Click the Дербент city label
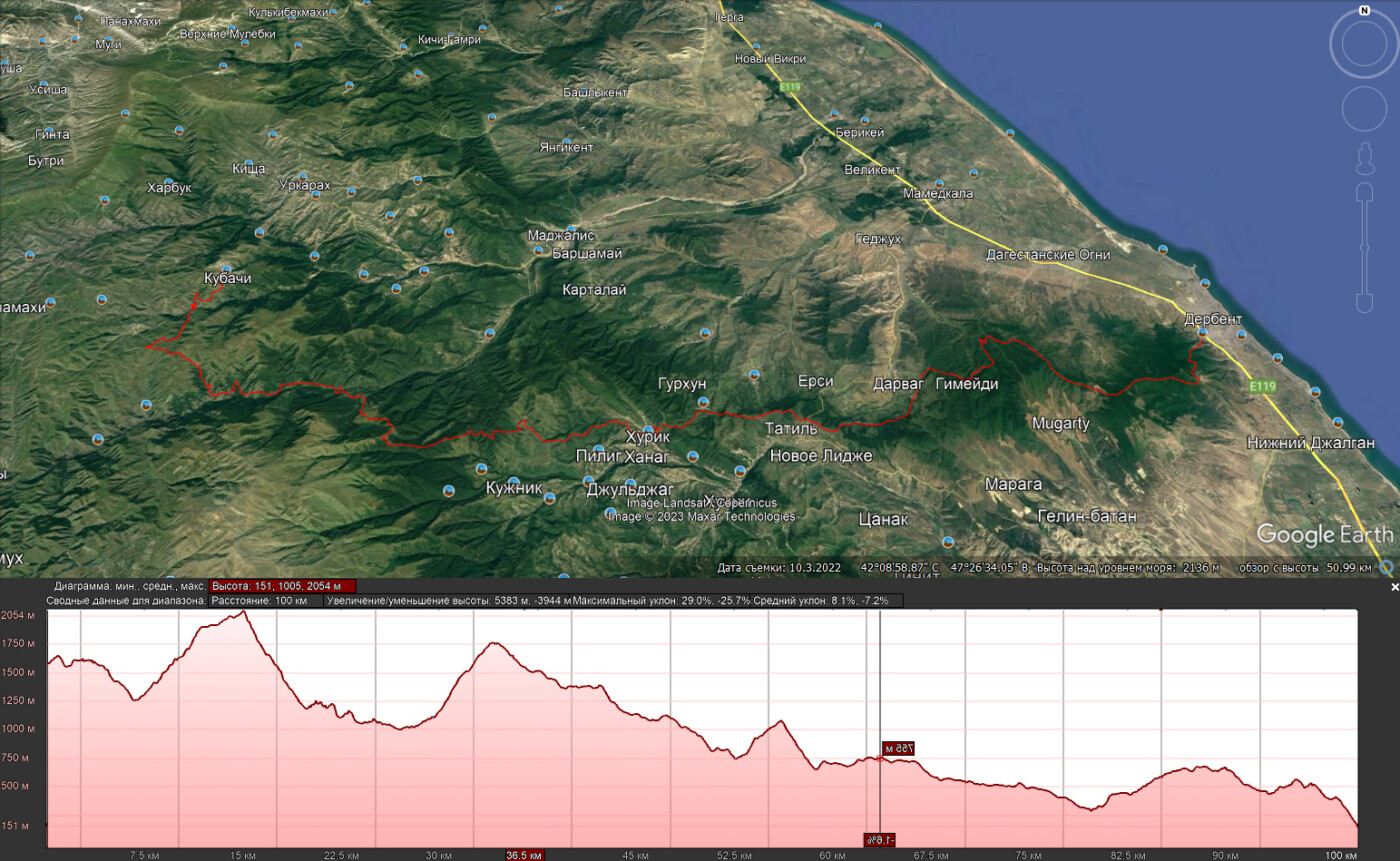 coord(1212,319)
